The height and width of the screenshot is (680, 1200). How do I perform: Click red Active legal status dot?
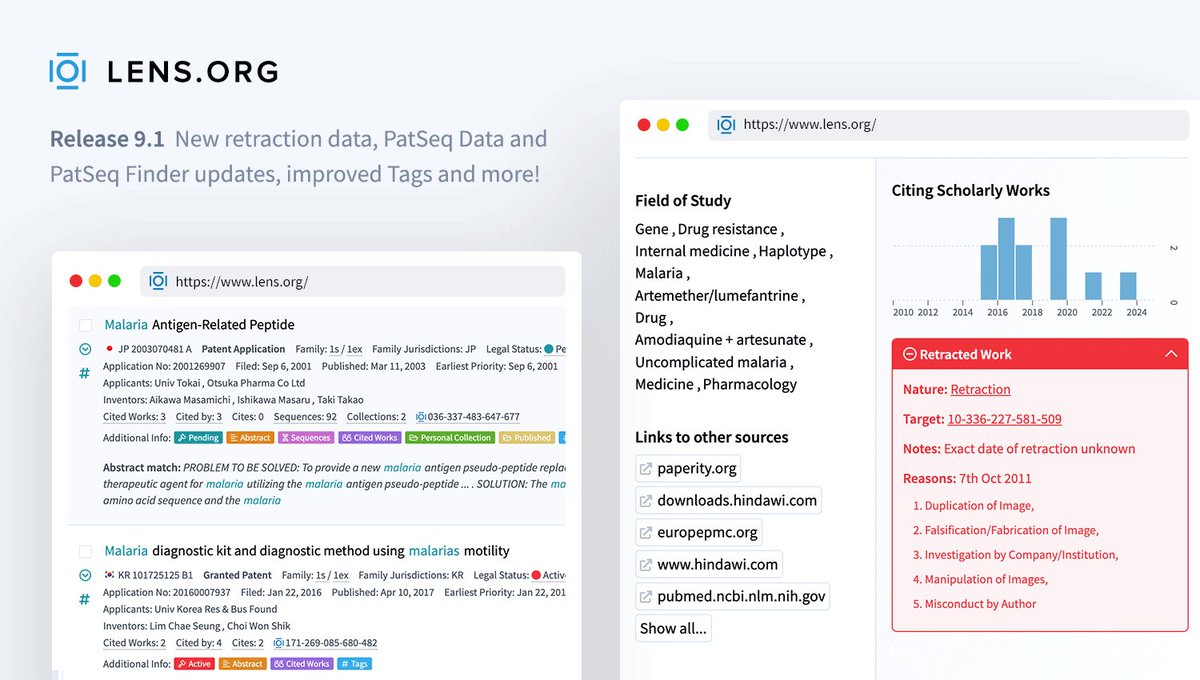pos(536,575)
